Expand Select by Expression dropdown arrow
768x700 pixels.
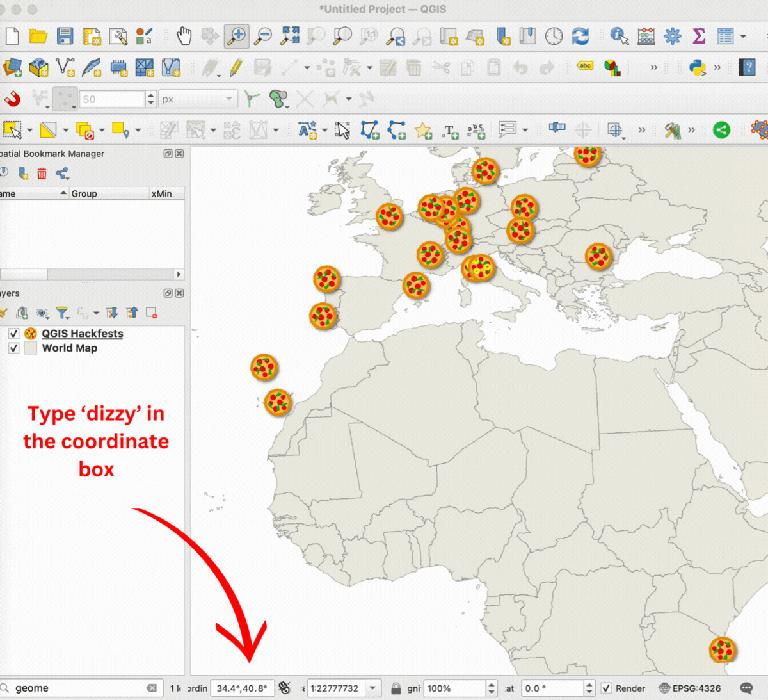[66, 130]
